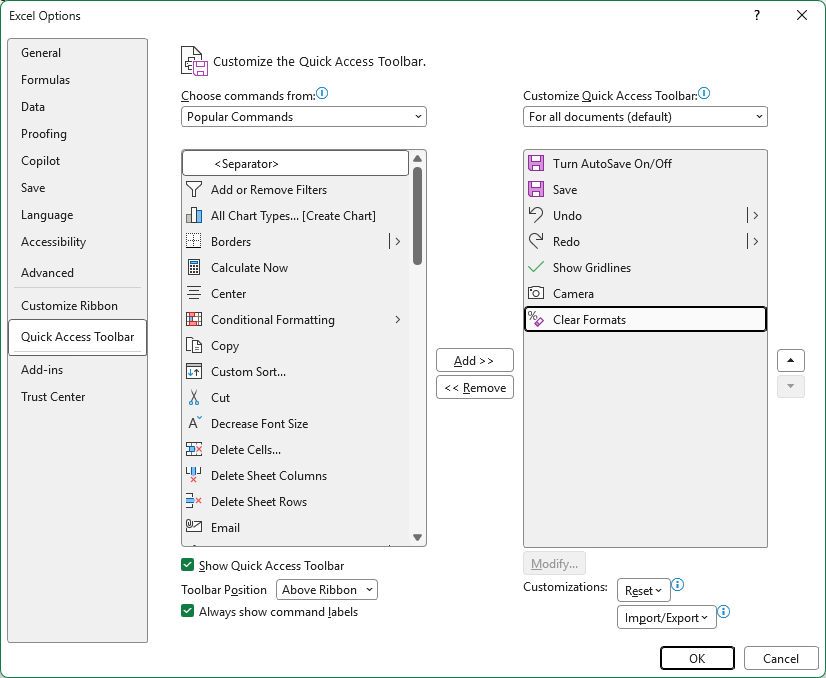This screenshot has width=826, height=678.
Task: Select the Turn AutoSave On/Off icon
Action: click(536, 163)
